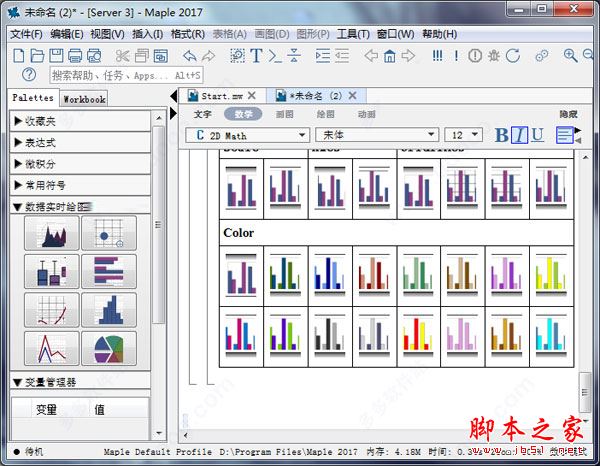Open a file with the folder icon
The image size is (600, 466).
click(37, 56)
